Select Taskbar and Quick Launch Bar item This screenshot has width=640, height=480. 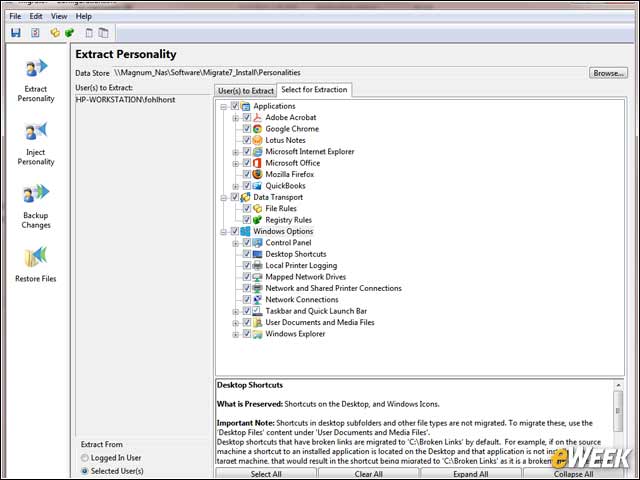click(x=316, y=311)
